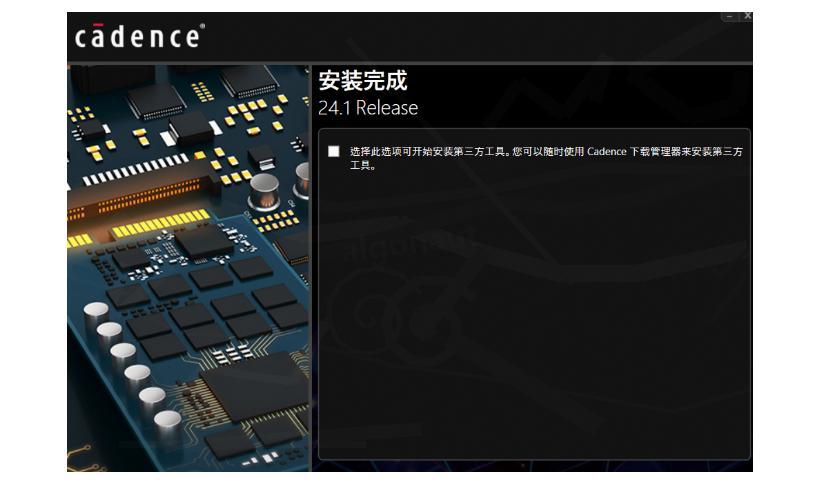The width and height of the screenshot is (820, 485).
Task: Minimize the Cadence installer window
Action: point(730,17)
